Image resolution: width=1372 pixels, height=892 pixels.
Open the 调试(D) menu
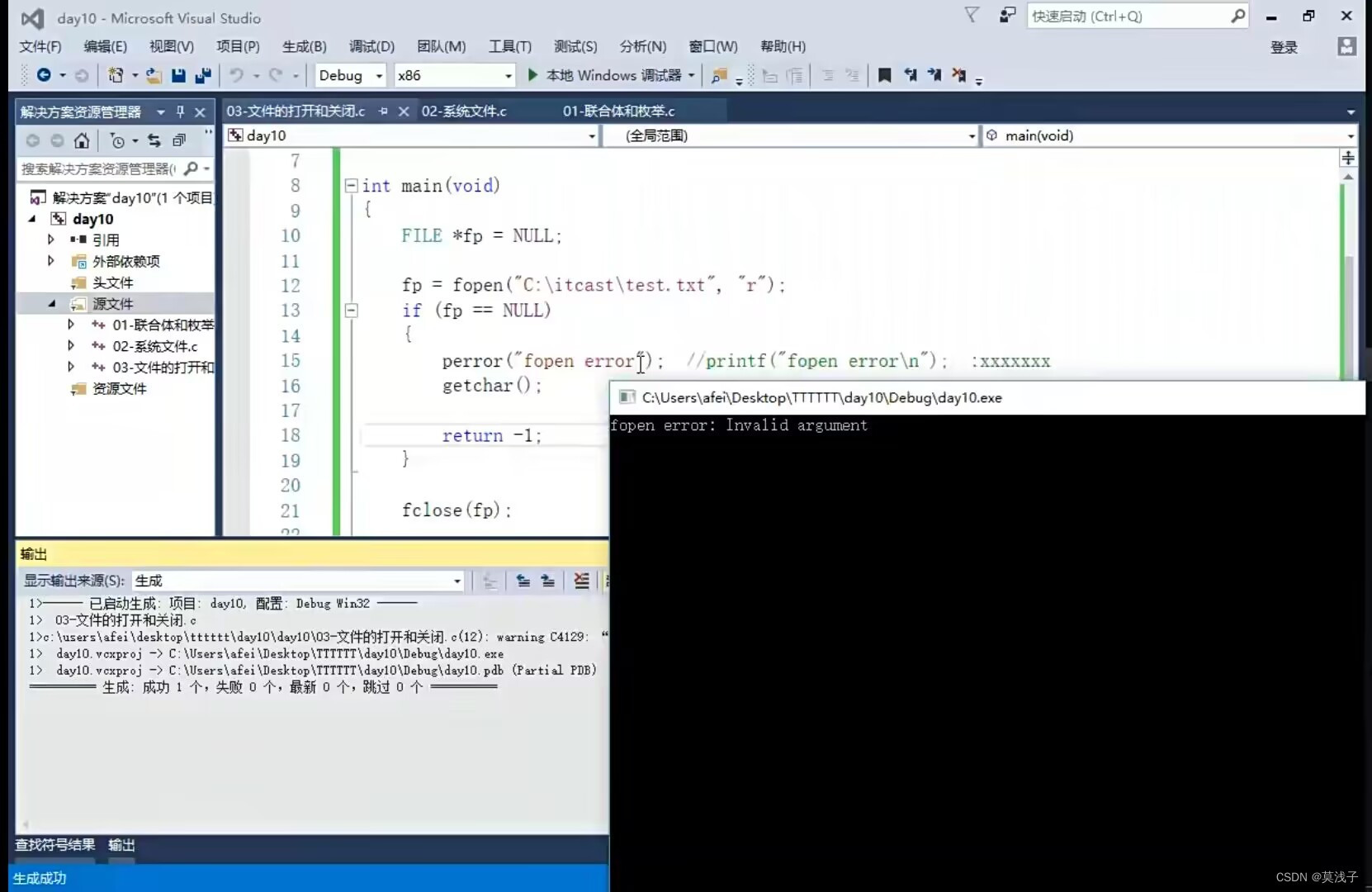pyautogui.click(x=371, y=46)
